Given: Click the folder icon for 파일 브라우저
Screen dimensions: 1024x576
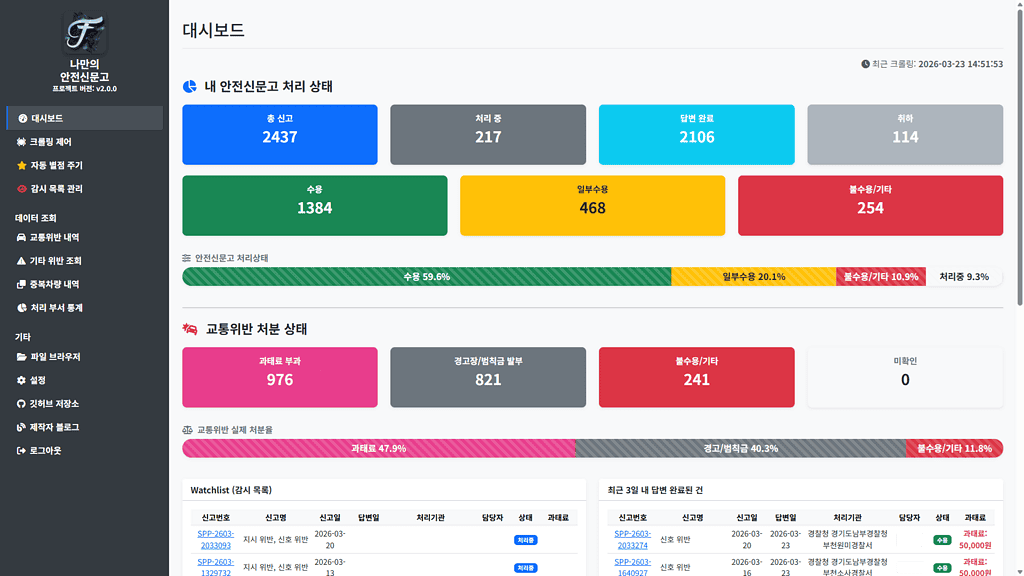Looking at the screenshot, I should (x=22, y=357).
